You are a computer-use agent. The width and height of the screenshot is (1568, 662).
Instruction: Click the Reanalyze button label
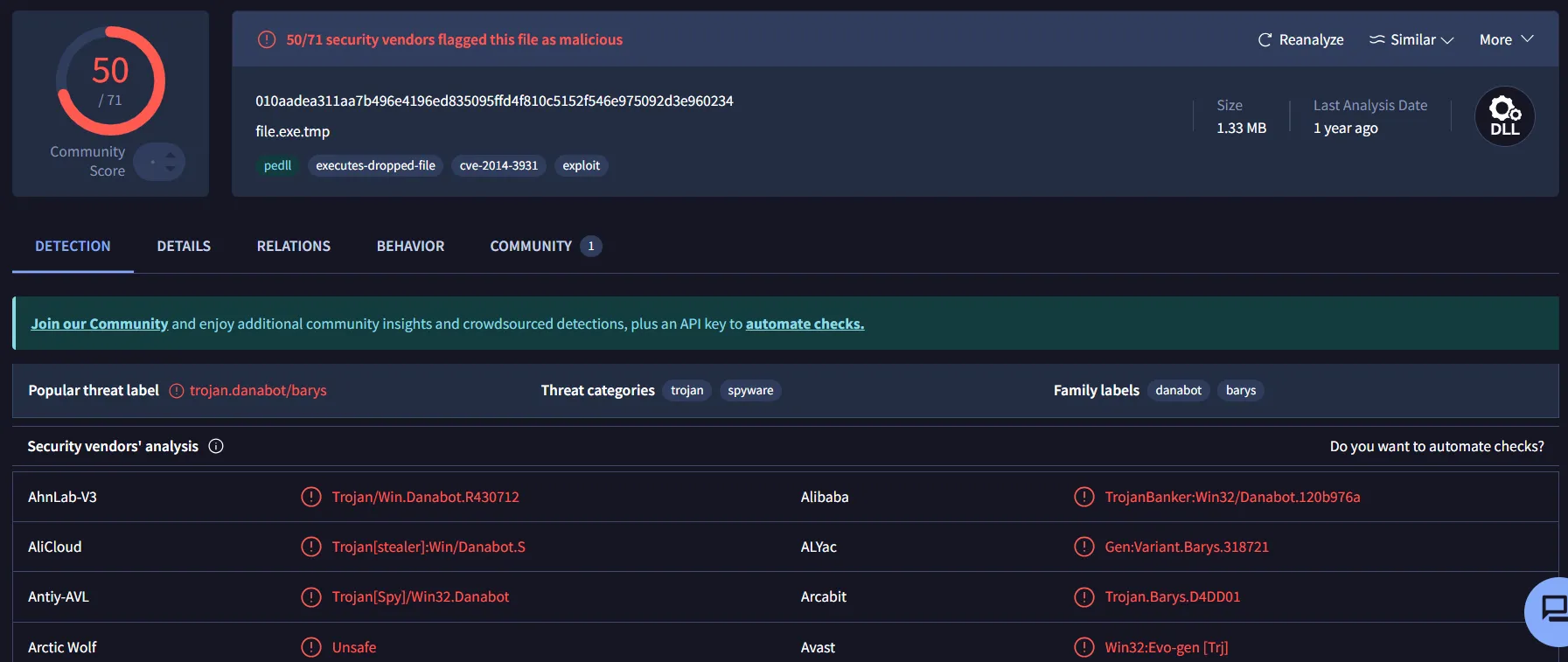pos(1311,40)
